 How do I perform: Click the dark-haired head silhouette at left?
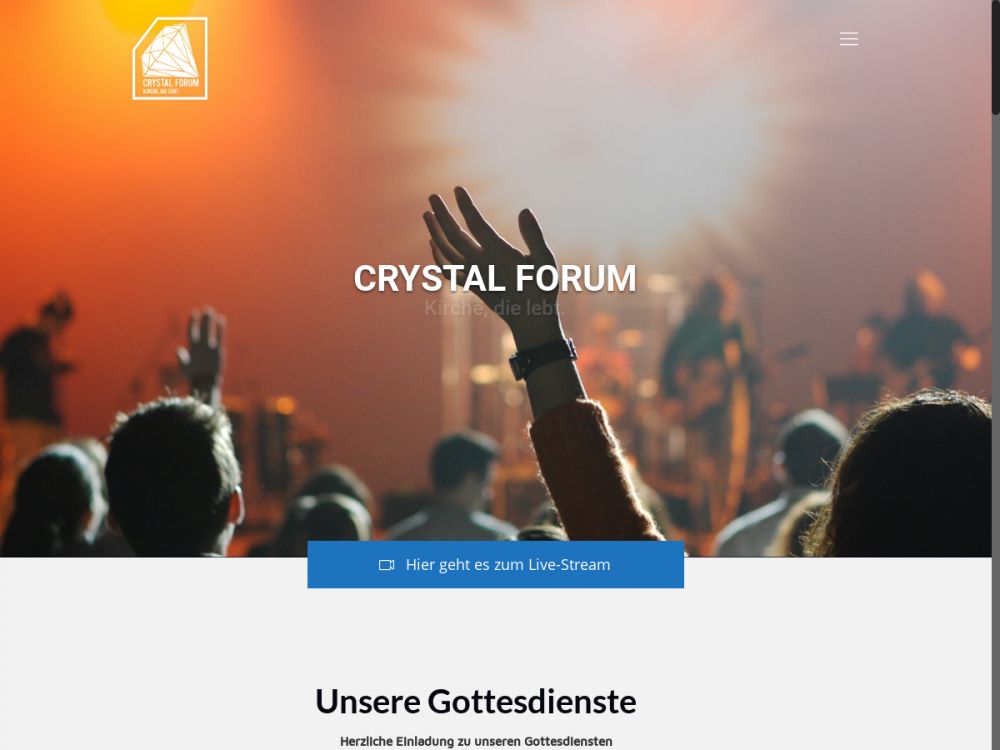coord(172,475)
